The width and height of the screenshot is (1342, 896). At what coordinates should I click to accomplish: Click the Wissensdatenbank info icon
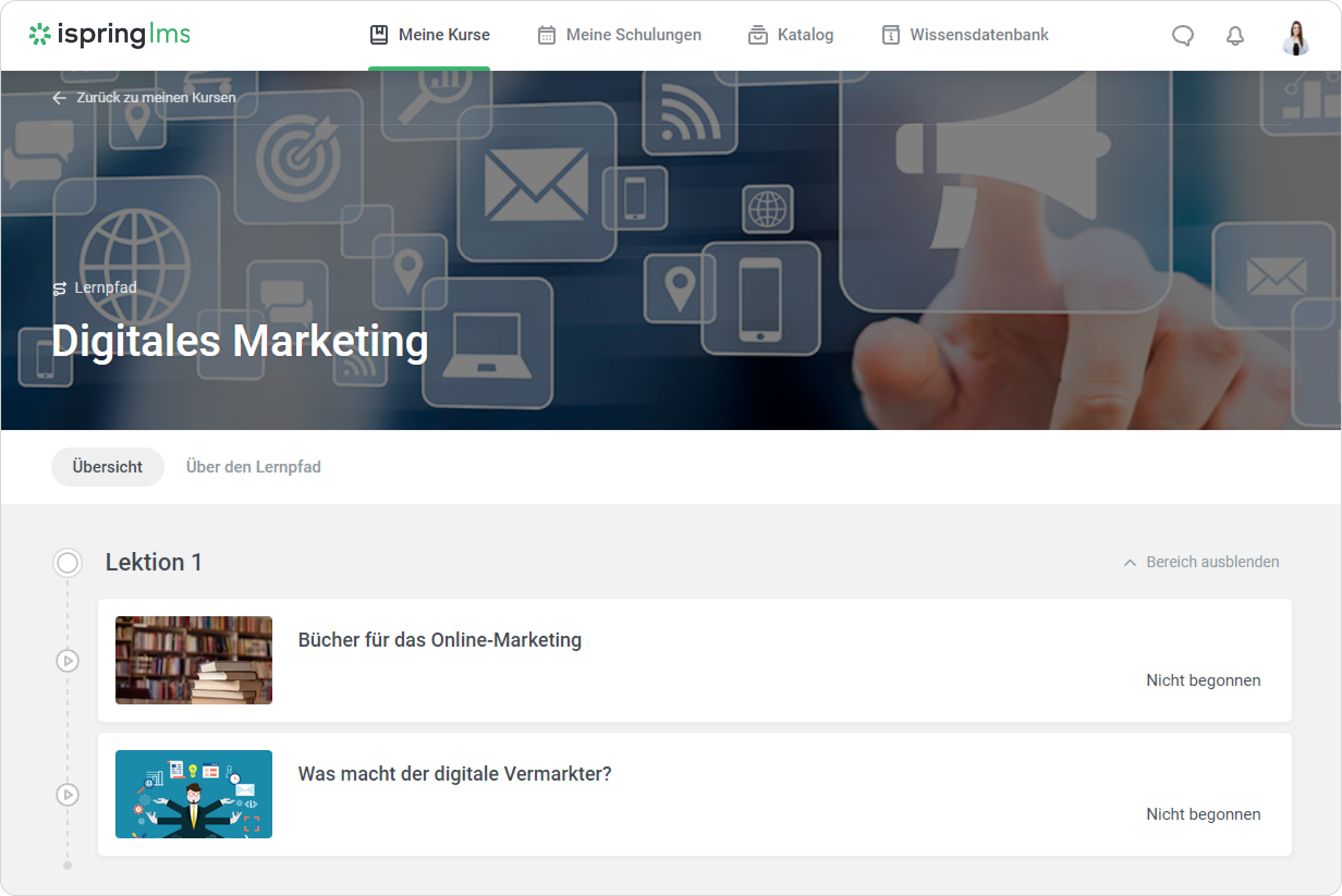click(x=890, y=35)
